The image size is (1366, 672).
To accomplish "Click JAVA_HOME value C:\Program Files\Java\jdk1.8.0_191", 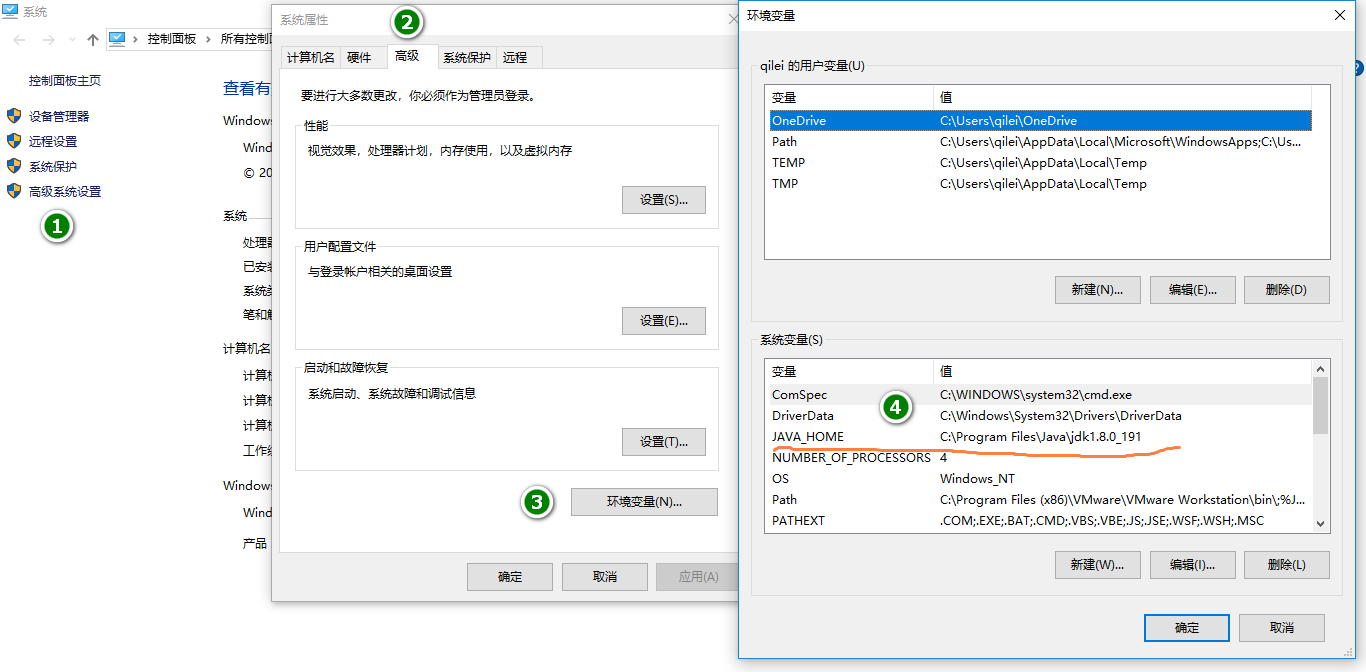I will tap(1040, 436).
